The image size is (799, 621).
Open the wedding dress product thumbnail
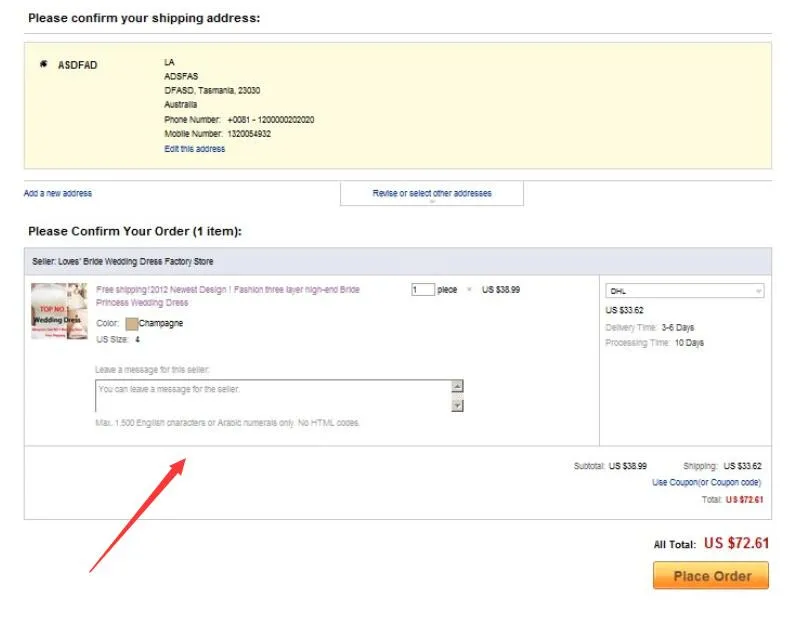click(60, 311)
